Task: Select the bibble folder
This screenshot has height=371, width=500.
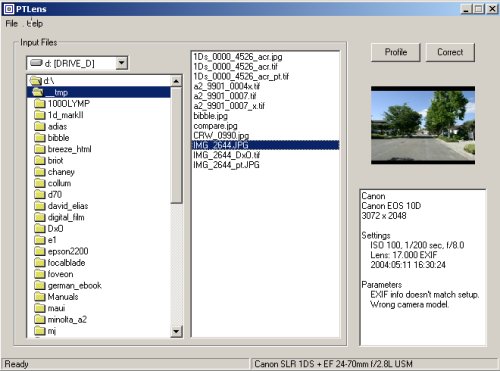Action: tap(52, 138)
